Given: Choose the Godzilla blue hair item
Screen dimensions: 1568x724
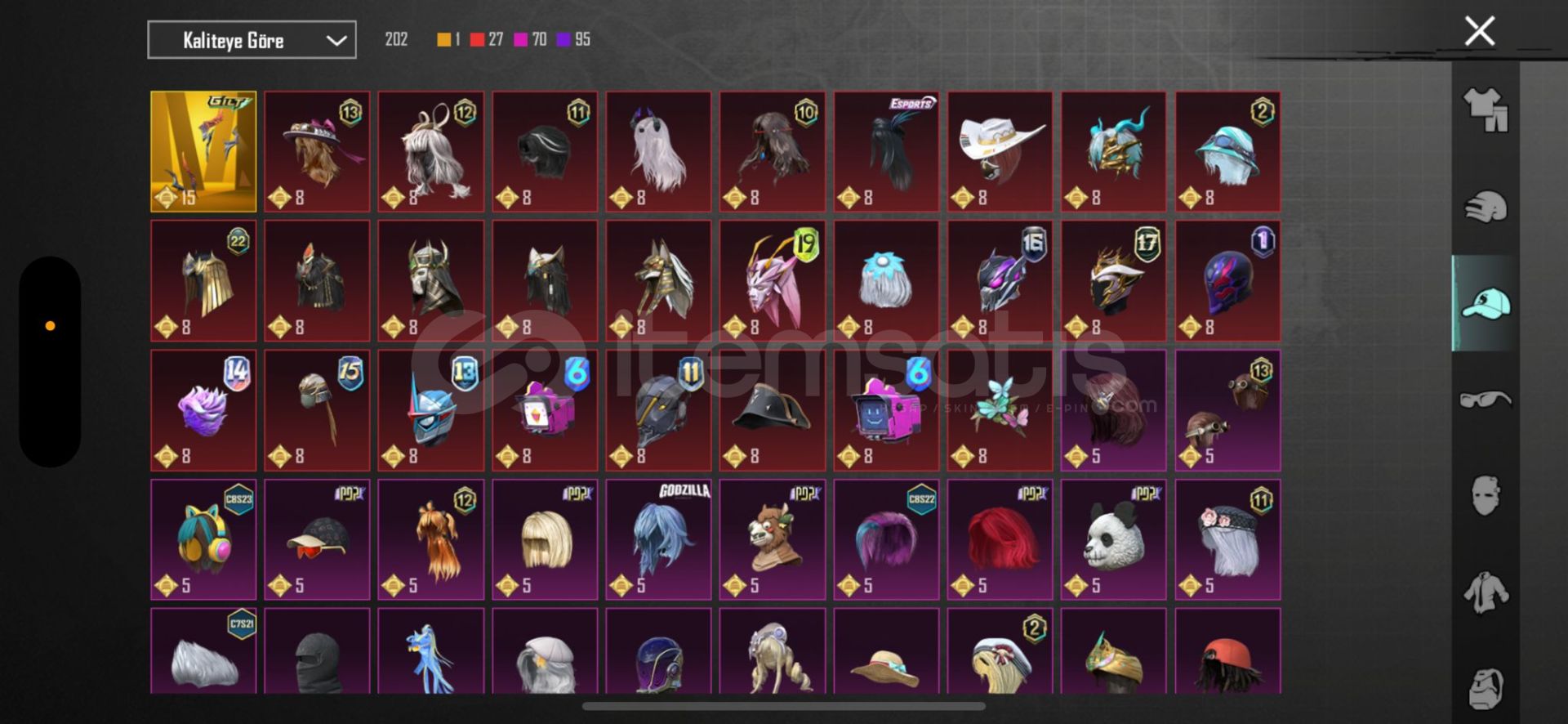Looking at the screenshot, I should pos(658,539).
